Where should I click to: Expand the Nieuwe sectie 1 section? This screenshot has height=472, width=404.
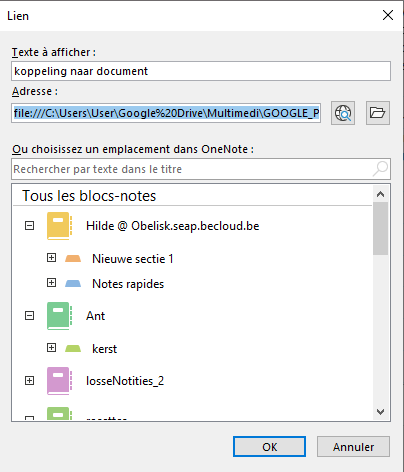(51, 257)
